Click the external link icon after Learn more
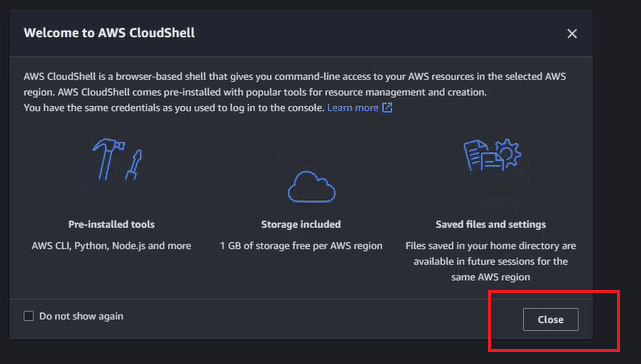This screenshot has width=641, height=364. (387, 108)
